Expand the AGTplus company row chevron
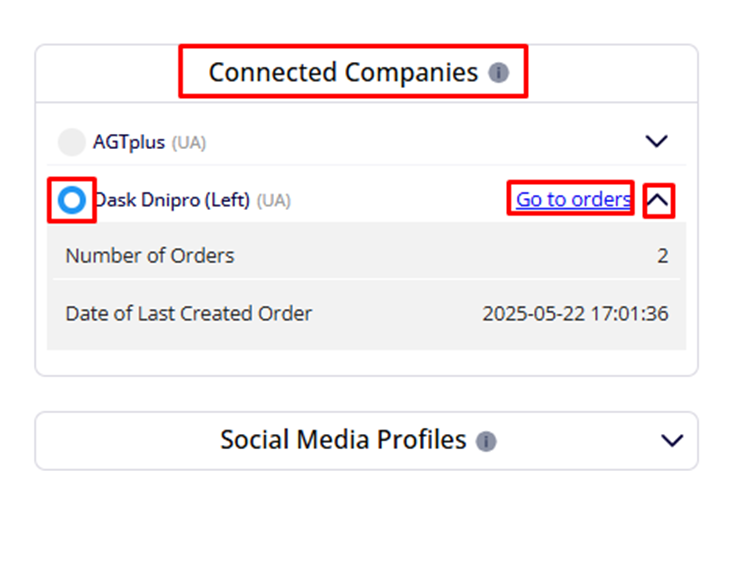This screenshot has width=752, height=569. tap(656, 142)
